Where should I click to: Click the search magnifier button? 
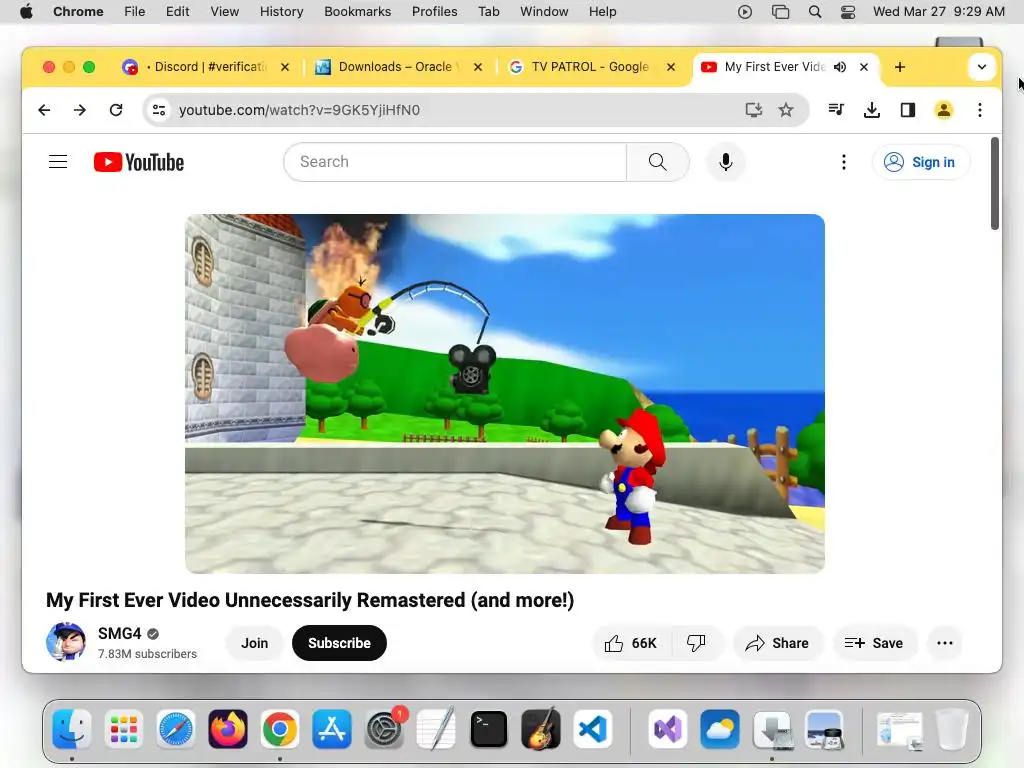[x=658, y=162]
